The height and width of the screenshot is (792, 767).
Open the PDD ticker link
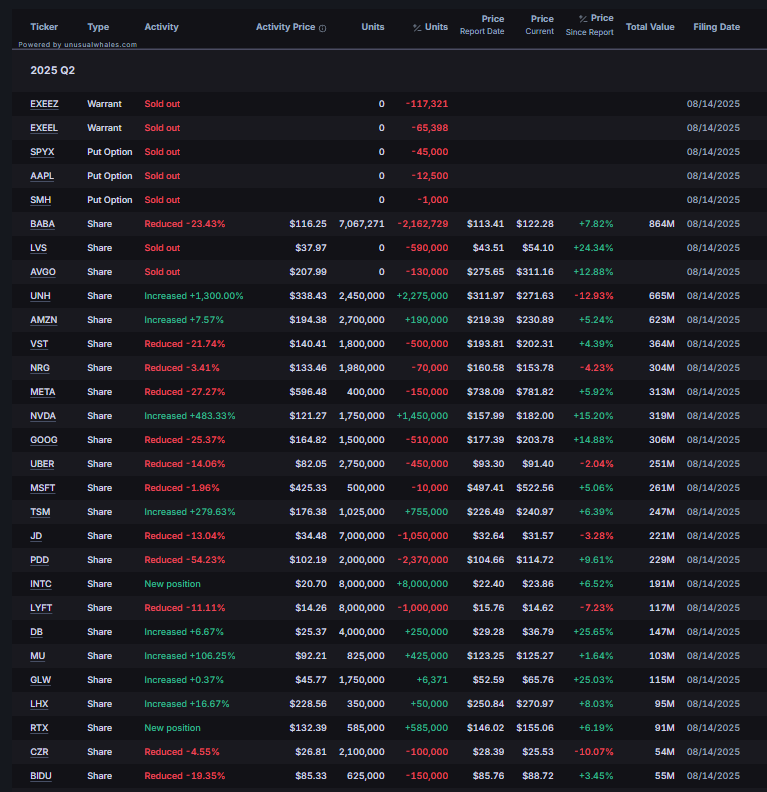[40, 560]
